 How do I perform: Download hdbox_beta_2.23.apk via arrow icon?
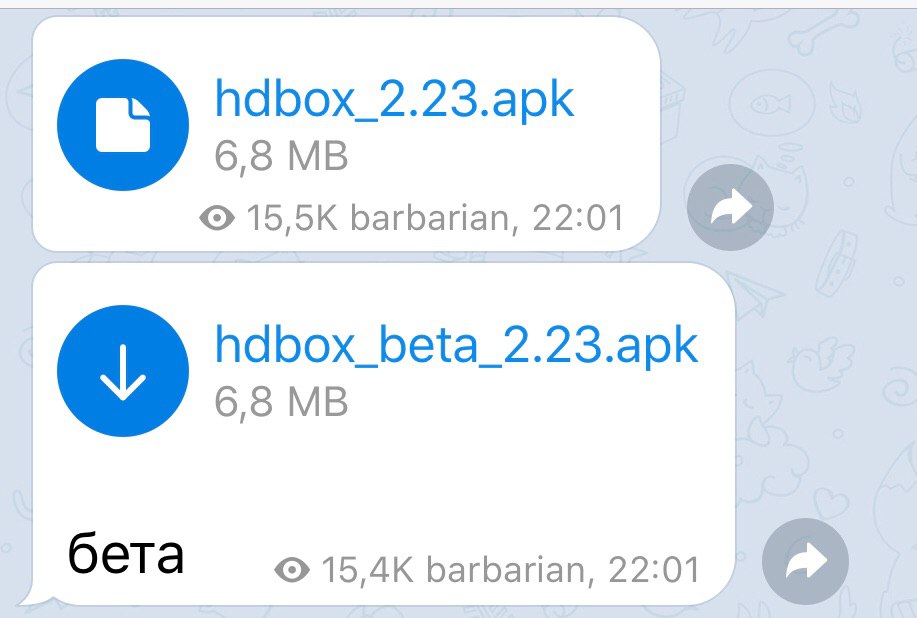(123, 371)
